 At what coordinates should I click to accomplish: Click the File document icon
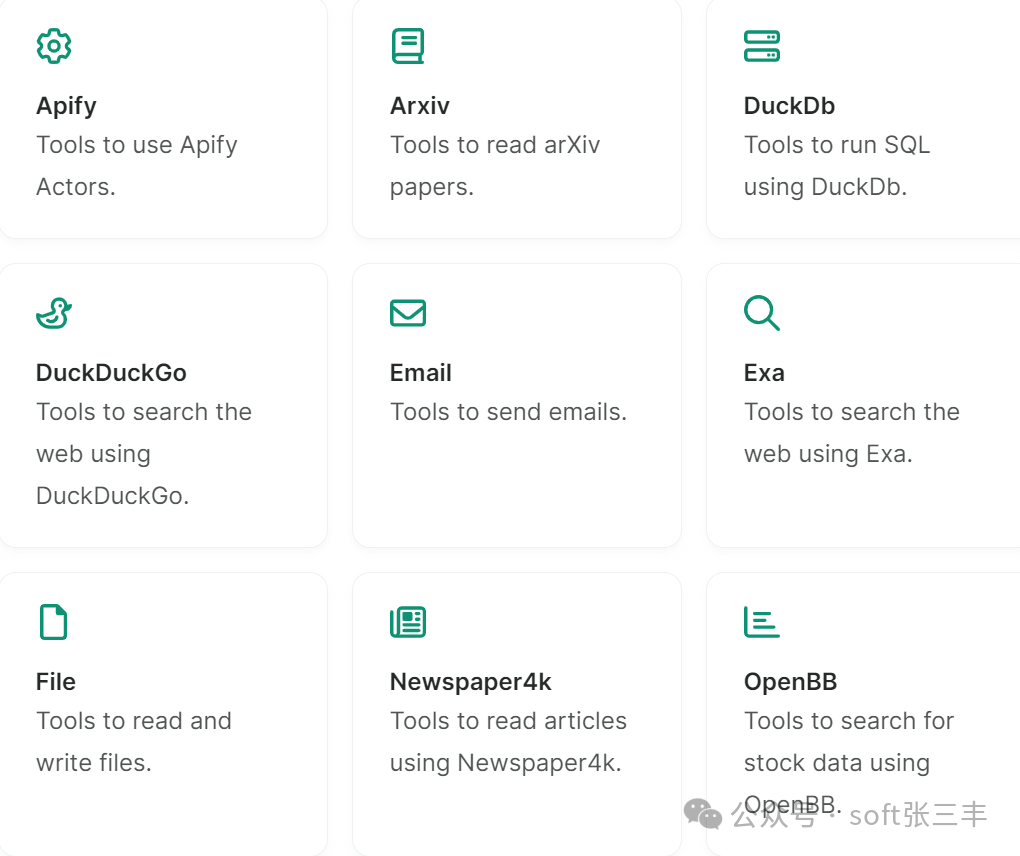(x=53, y=622)
